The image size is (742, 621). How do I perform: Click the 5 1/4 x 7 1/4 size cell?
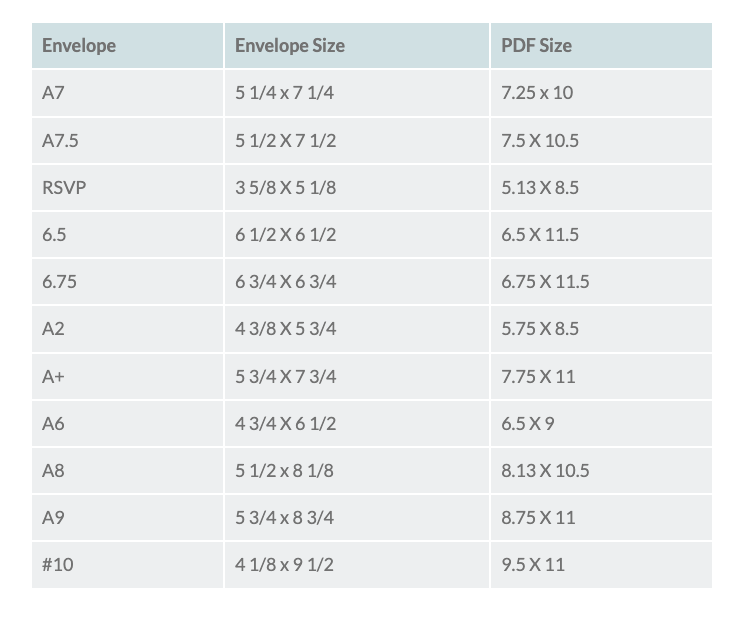(x=284, y=93)
